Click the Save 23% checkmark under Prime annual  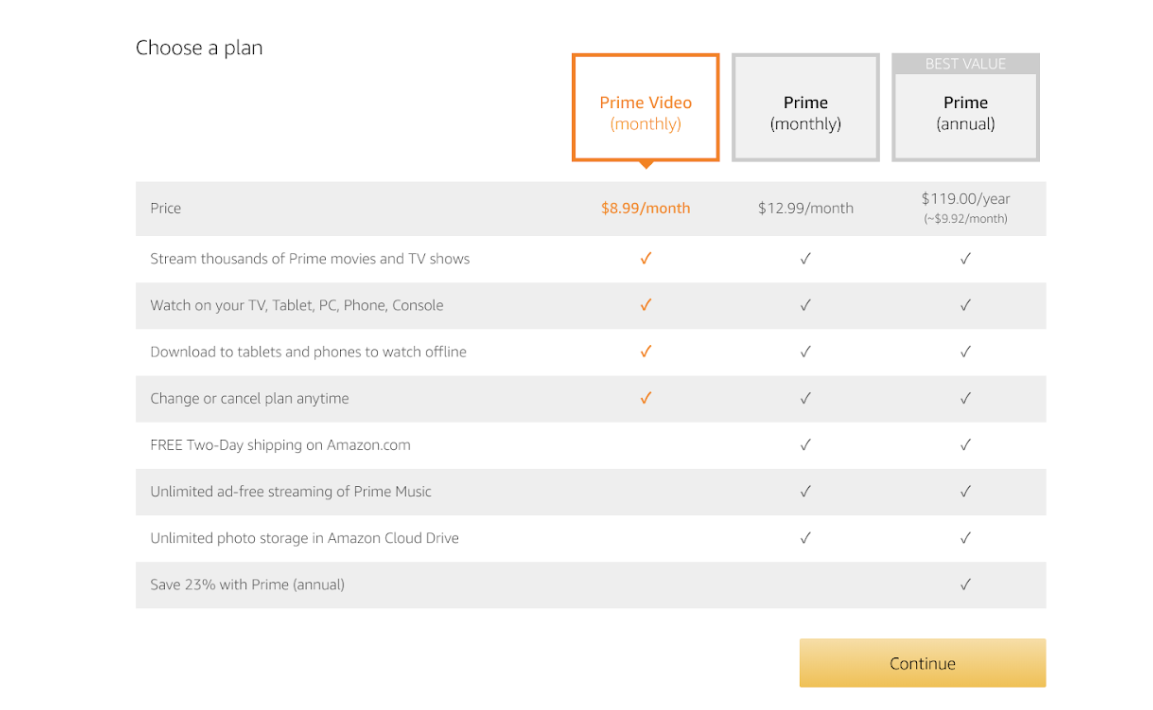tap(965, 584)
